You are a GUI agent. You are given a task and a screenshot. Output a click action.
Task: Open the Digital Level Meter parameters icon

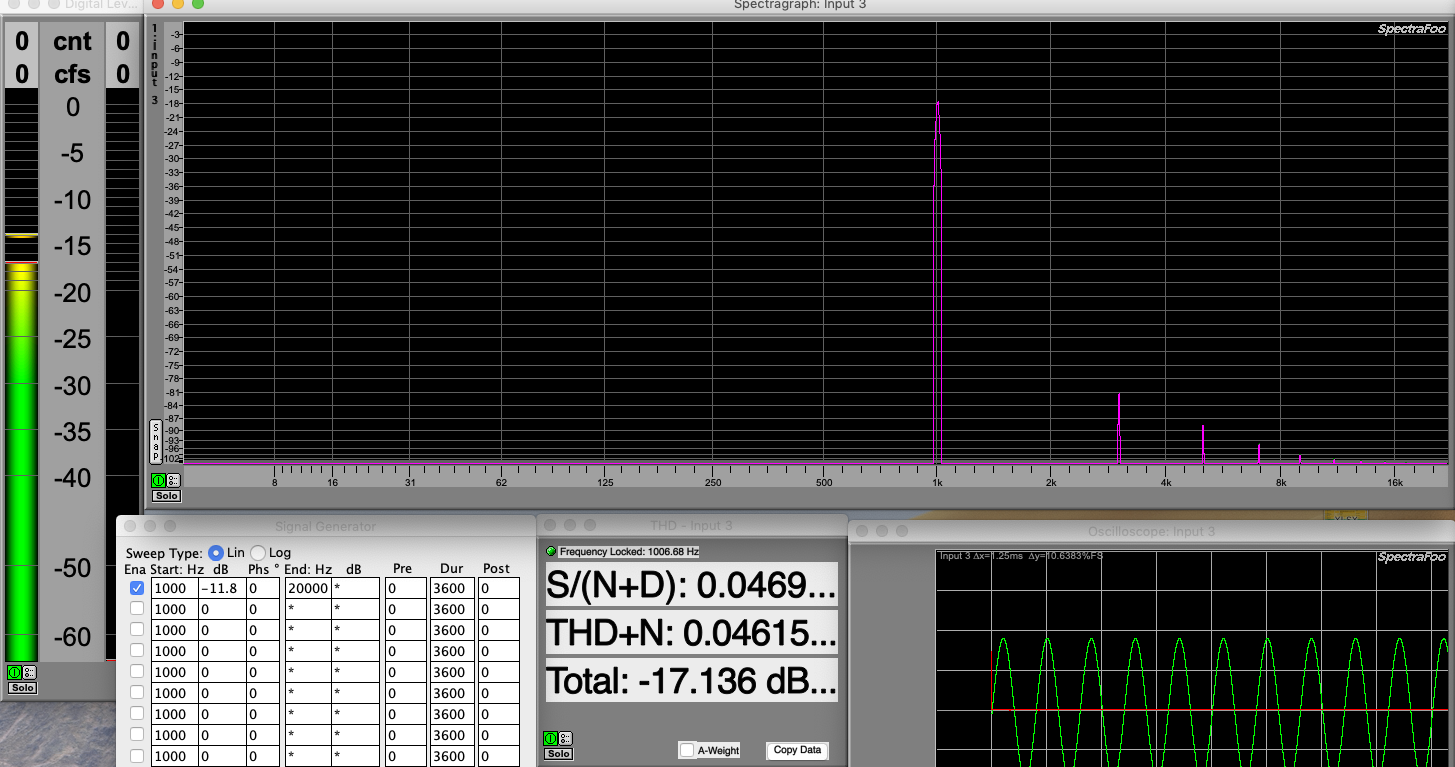pyautogui.click(x=29, y=672)
